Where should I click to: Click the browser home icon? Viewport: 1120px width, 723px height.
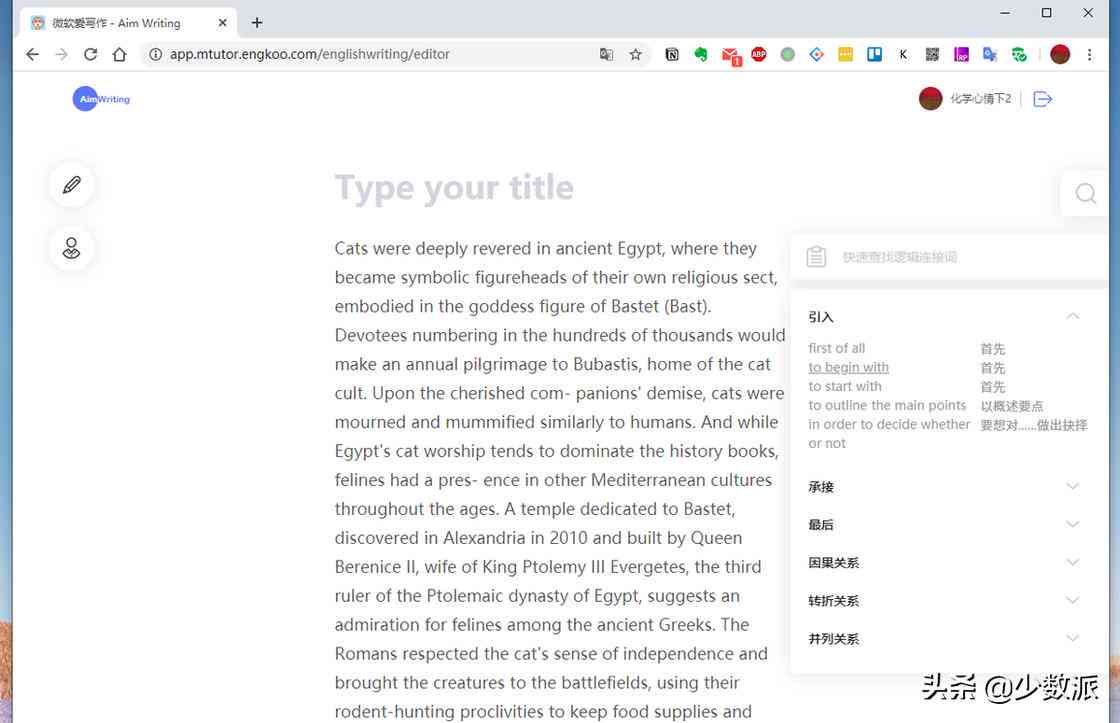(119, 54)
